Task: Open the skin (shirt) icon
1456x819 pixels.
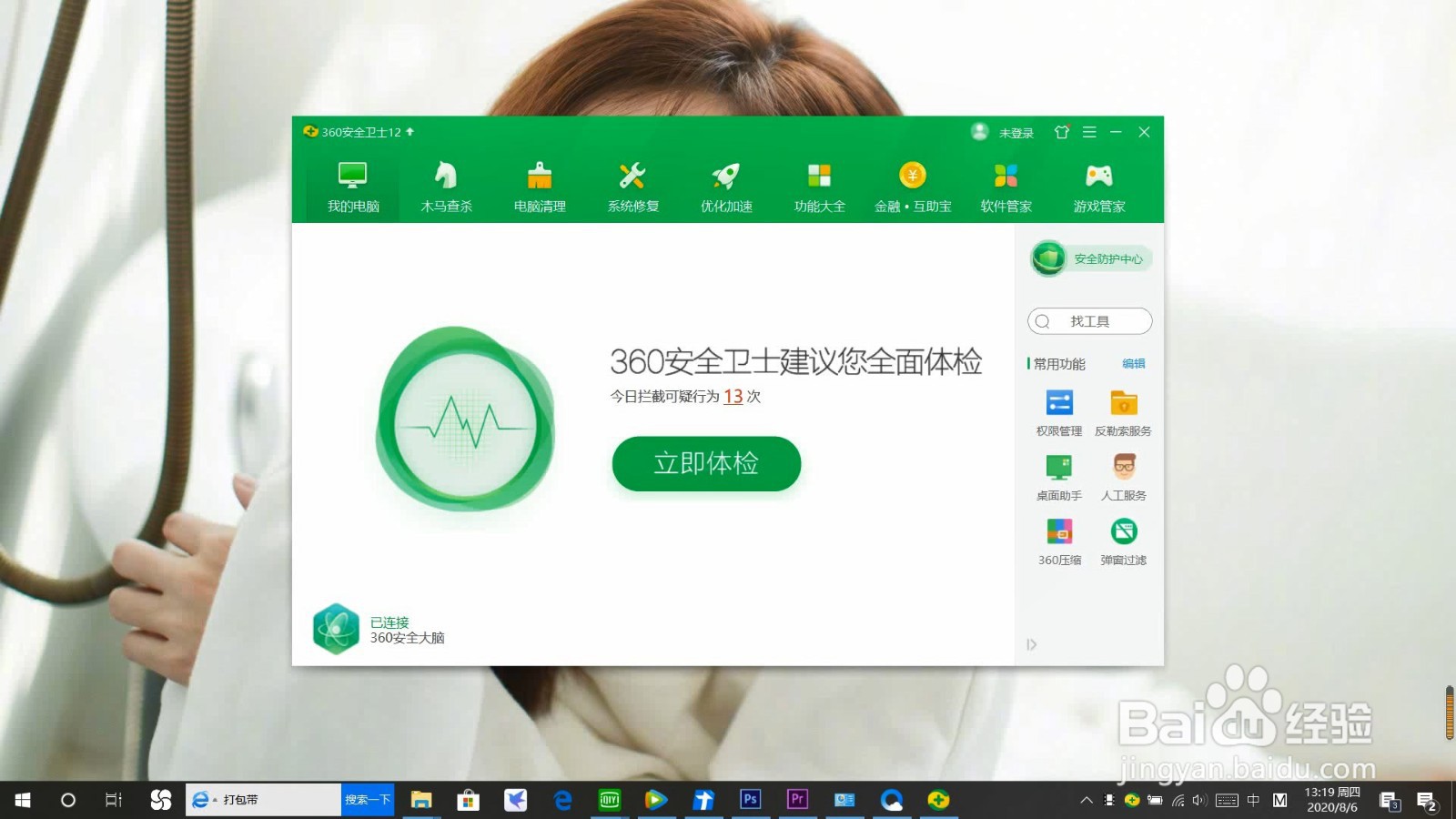Action: [x=1061, y=132]
